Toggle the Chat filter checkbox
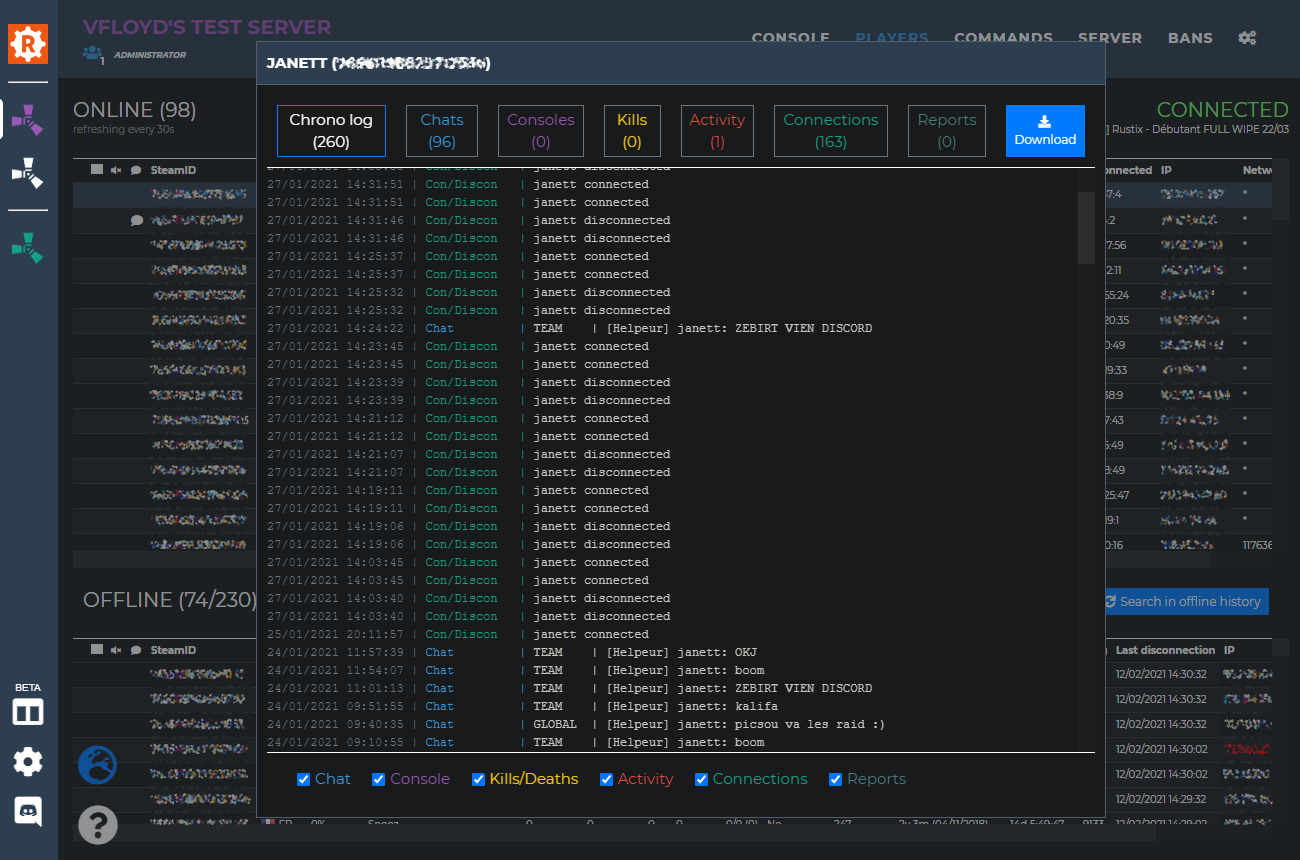1300x860 pixels. [304, 780]
